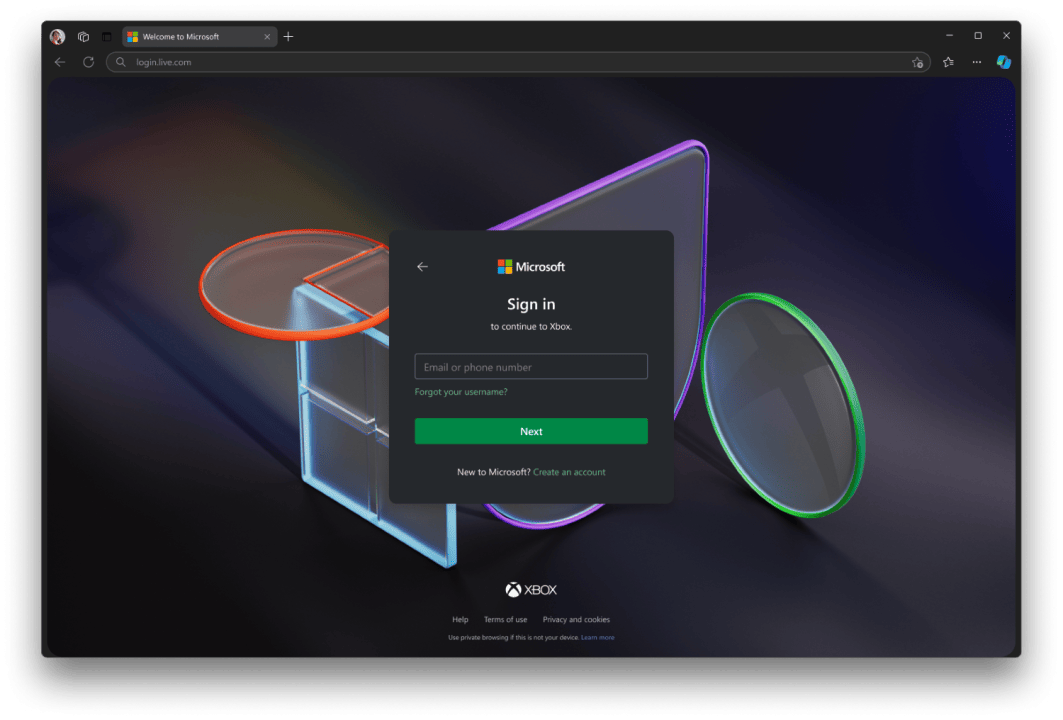The image size is (1063, 720).
Task: Click the site information icon in the address bar
Action: point(119,62)
